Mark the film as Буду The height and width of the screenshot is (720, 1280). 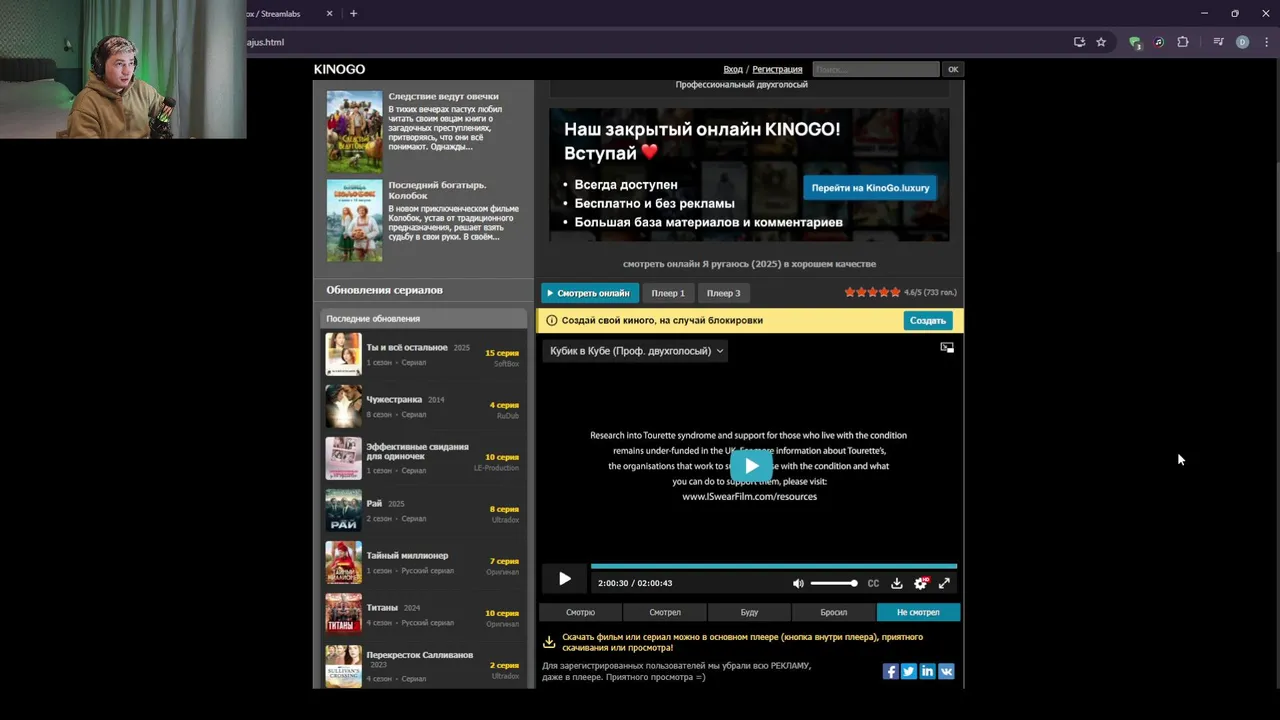click(x=749, y=612)
